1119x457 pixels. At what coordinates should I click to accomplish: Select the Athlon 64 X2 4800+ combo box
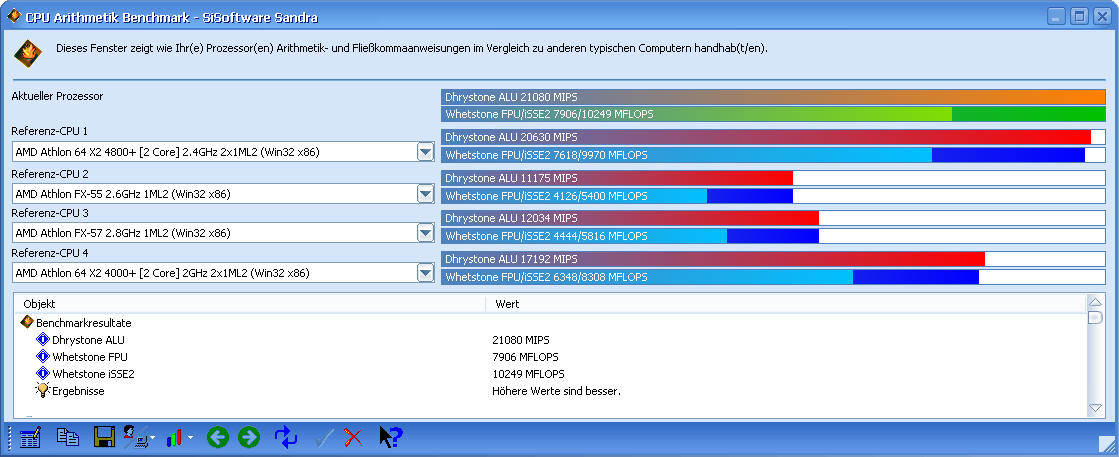coord(223,152)
